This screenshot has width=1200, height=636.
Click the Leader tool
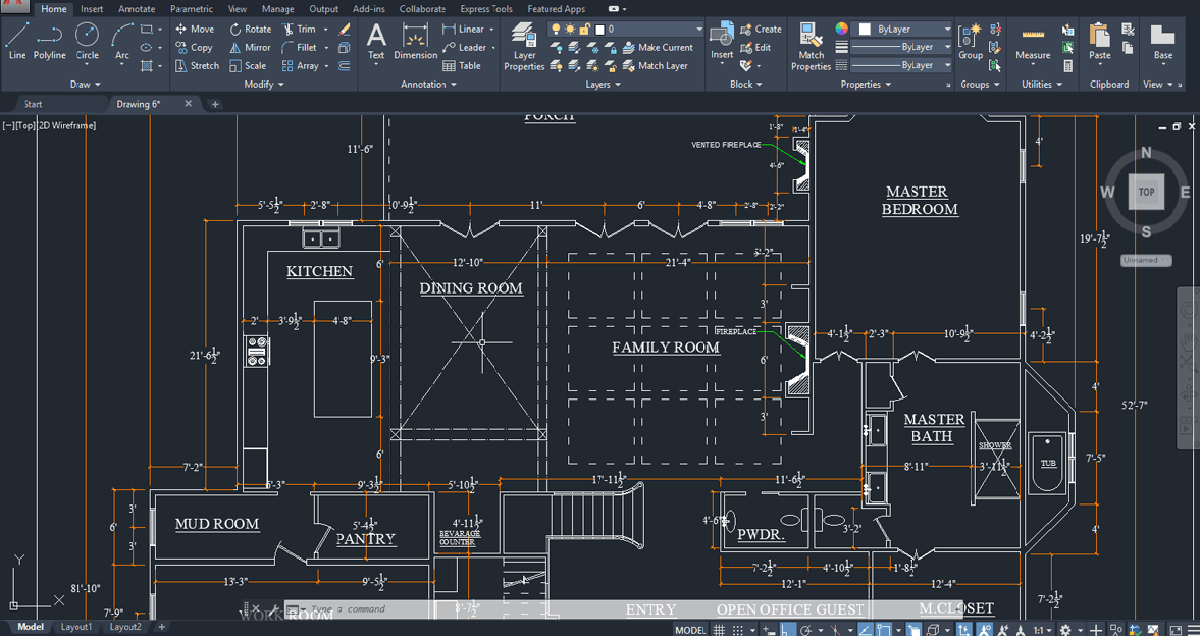coord(465,47)
